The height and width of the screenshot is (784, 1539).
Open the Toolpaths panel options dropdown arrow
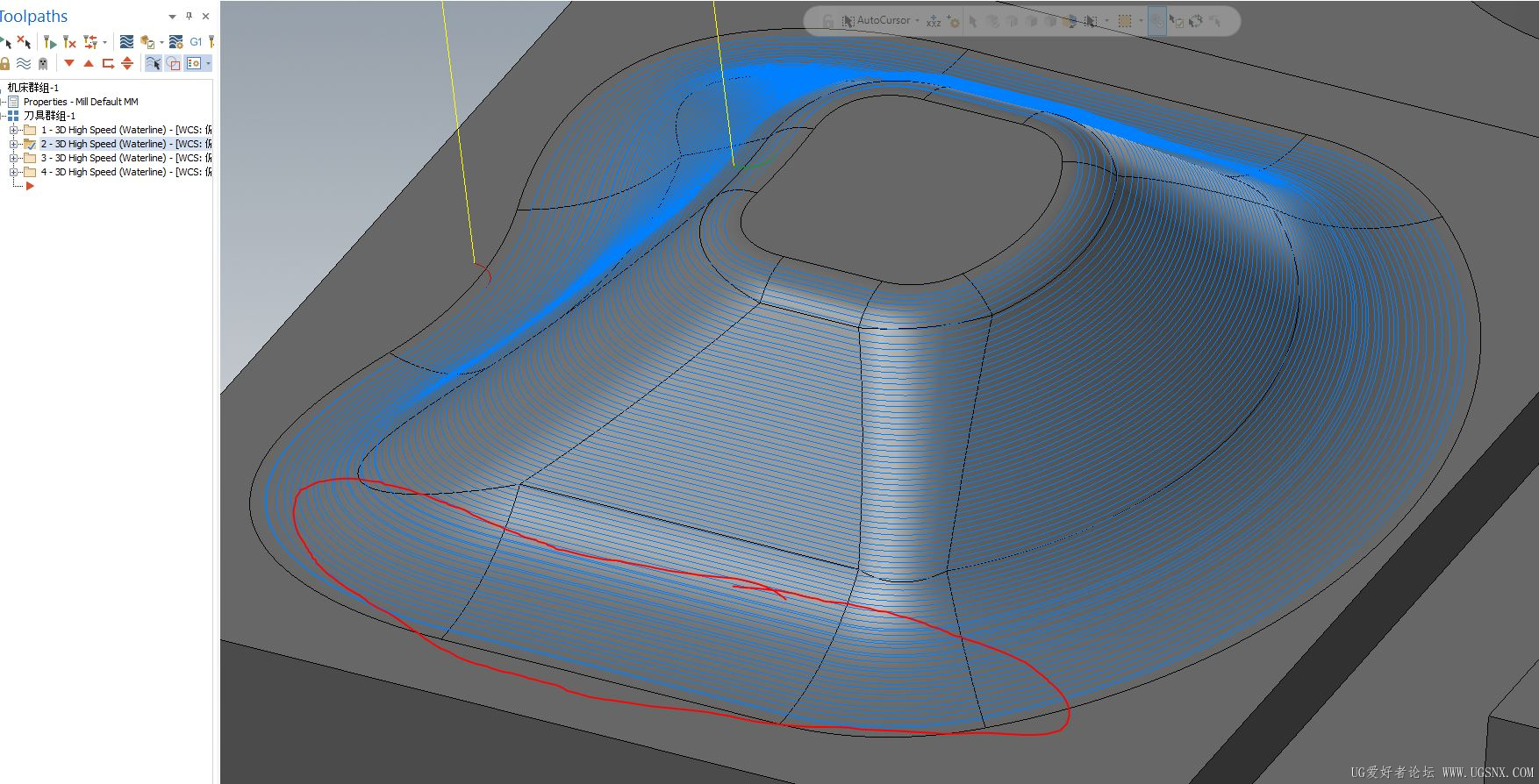172,17
